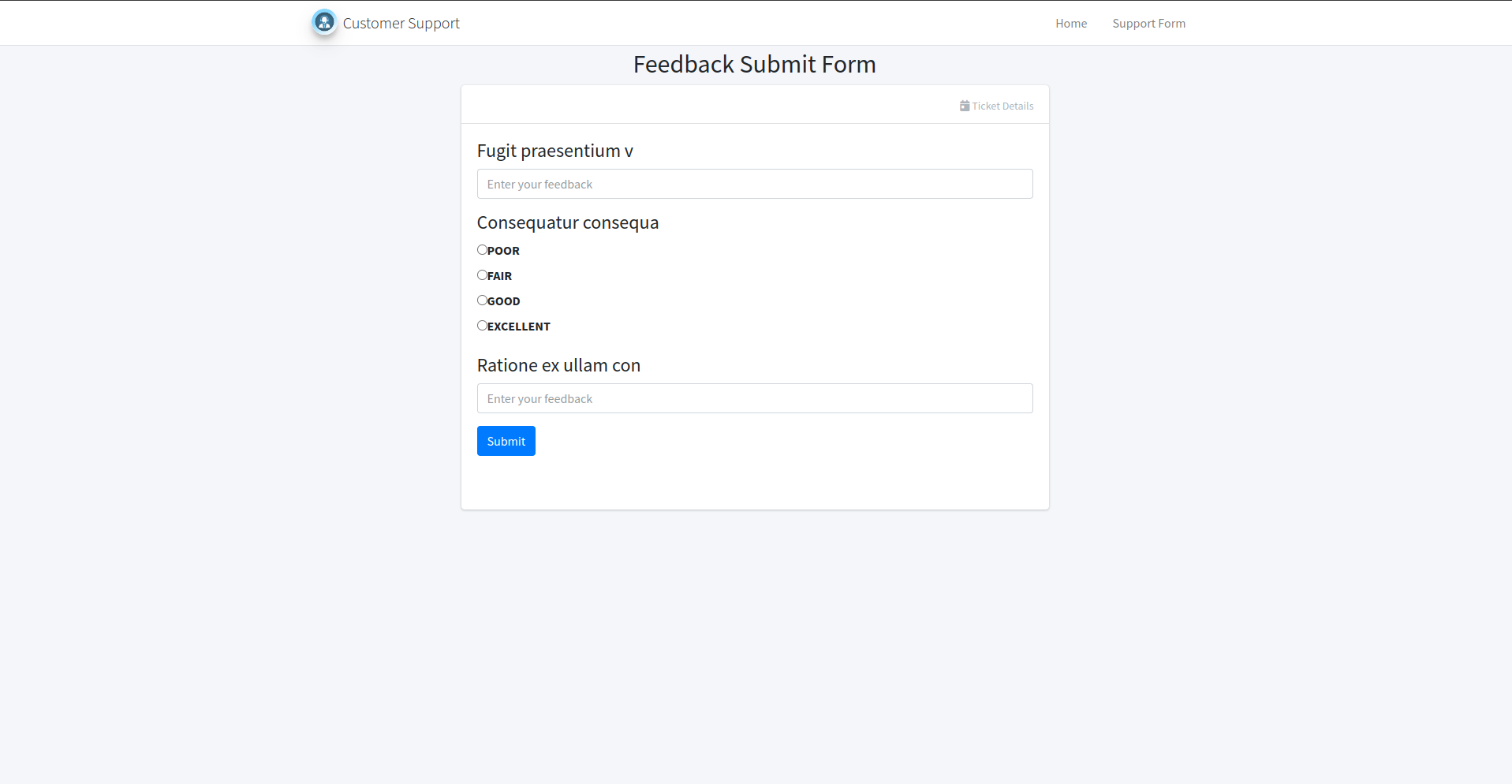Click the Ratione ex ullam con heading
Viewport: 1512px width, 784px height.
(x=558, y=366)
